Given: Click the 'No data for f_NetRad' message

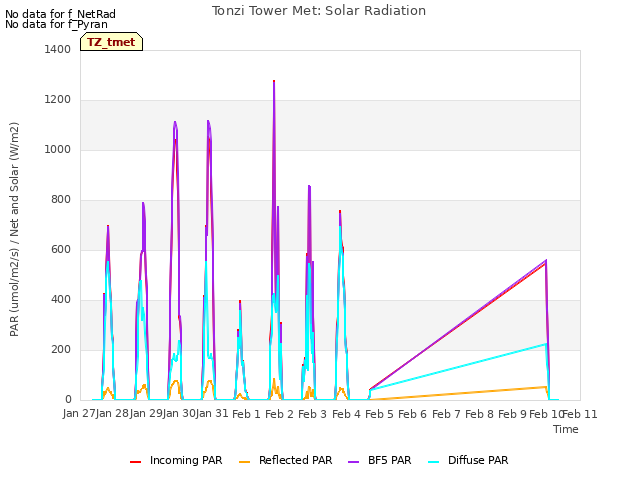Looking at the screenshot, I should (x=60, y=14).
